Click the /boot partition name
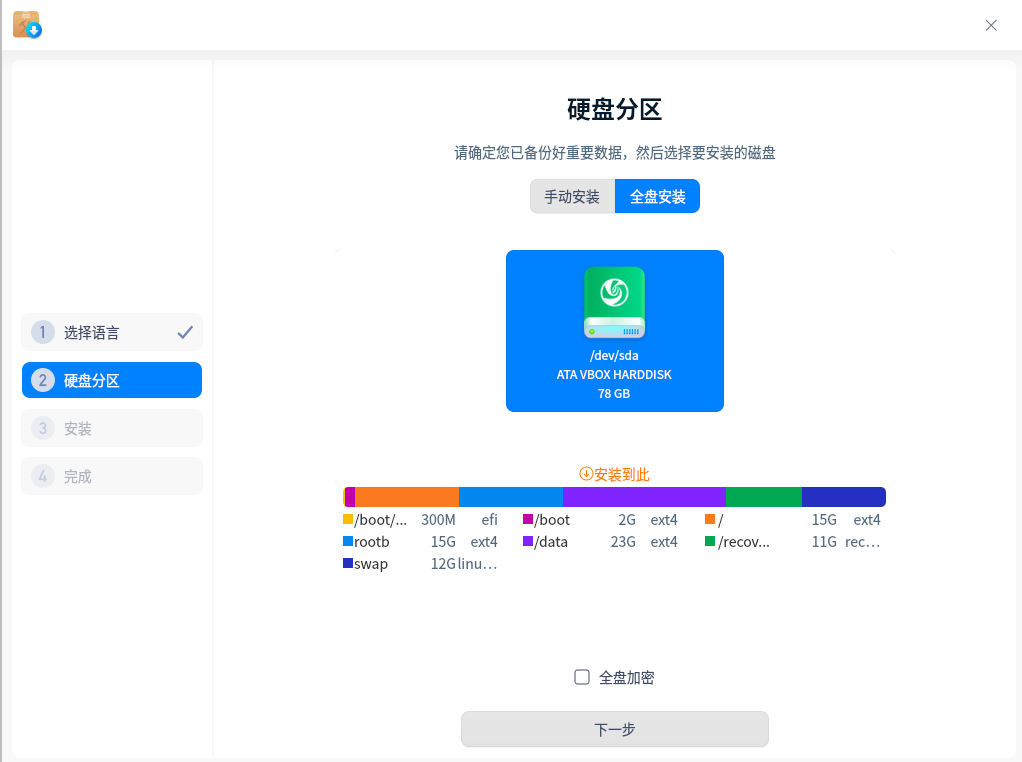This screenshot has height=762, width=1022. click(552, 520)
